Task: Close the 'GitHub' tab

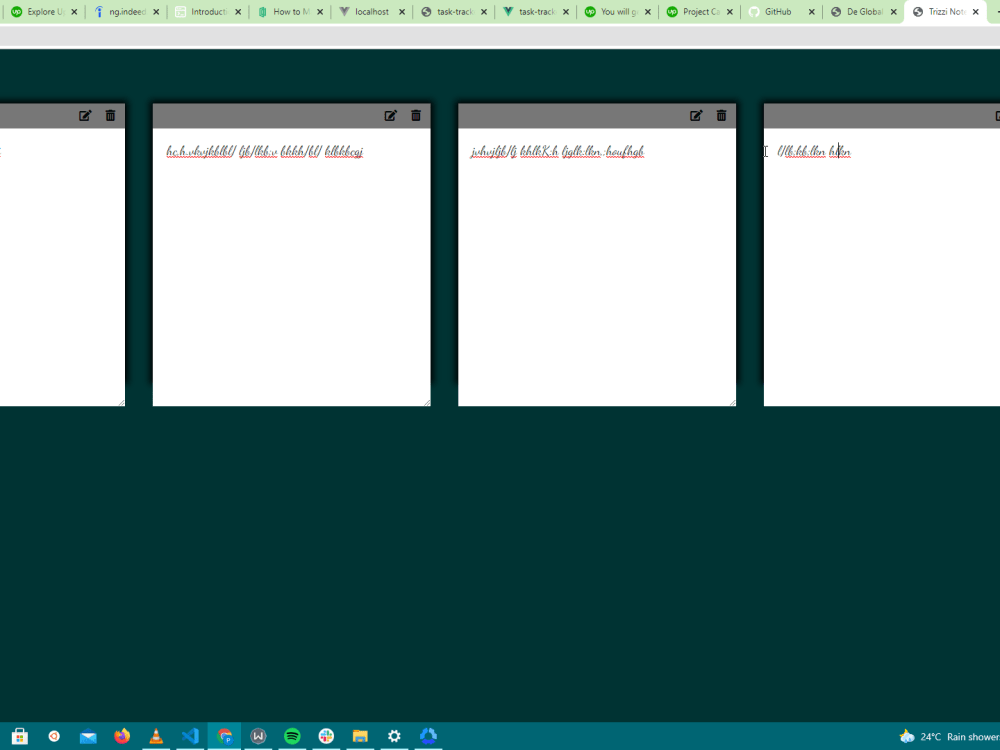Action: click(x=811, y=11)
